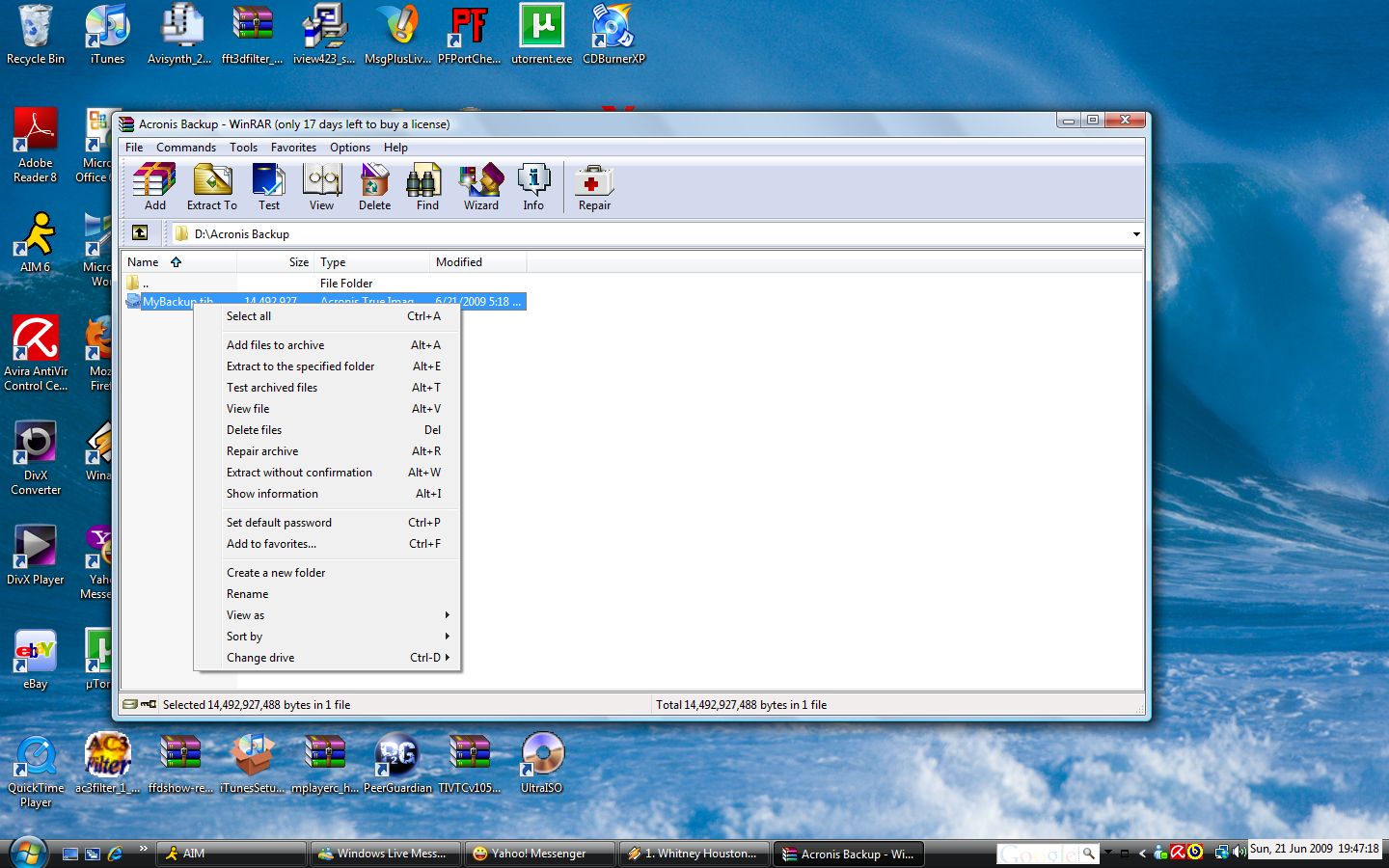The height and width of the screenshot is (868, 1389).
Task: Click the Add toolbar icon in WinRAR
Action: pos(154,187)
